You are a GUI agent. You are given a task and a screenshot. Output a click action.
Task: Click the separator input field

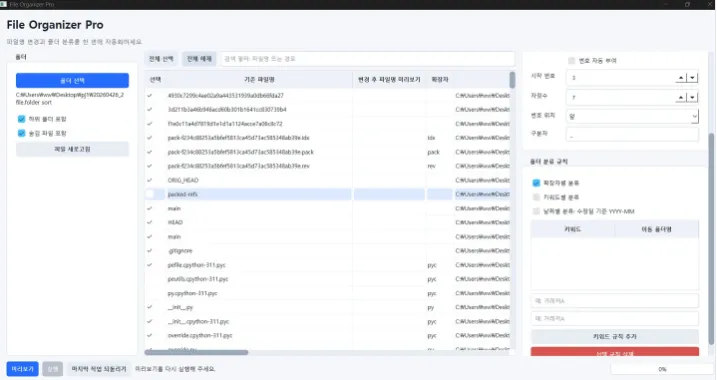(x=632, y=135)
